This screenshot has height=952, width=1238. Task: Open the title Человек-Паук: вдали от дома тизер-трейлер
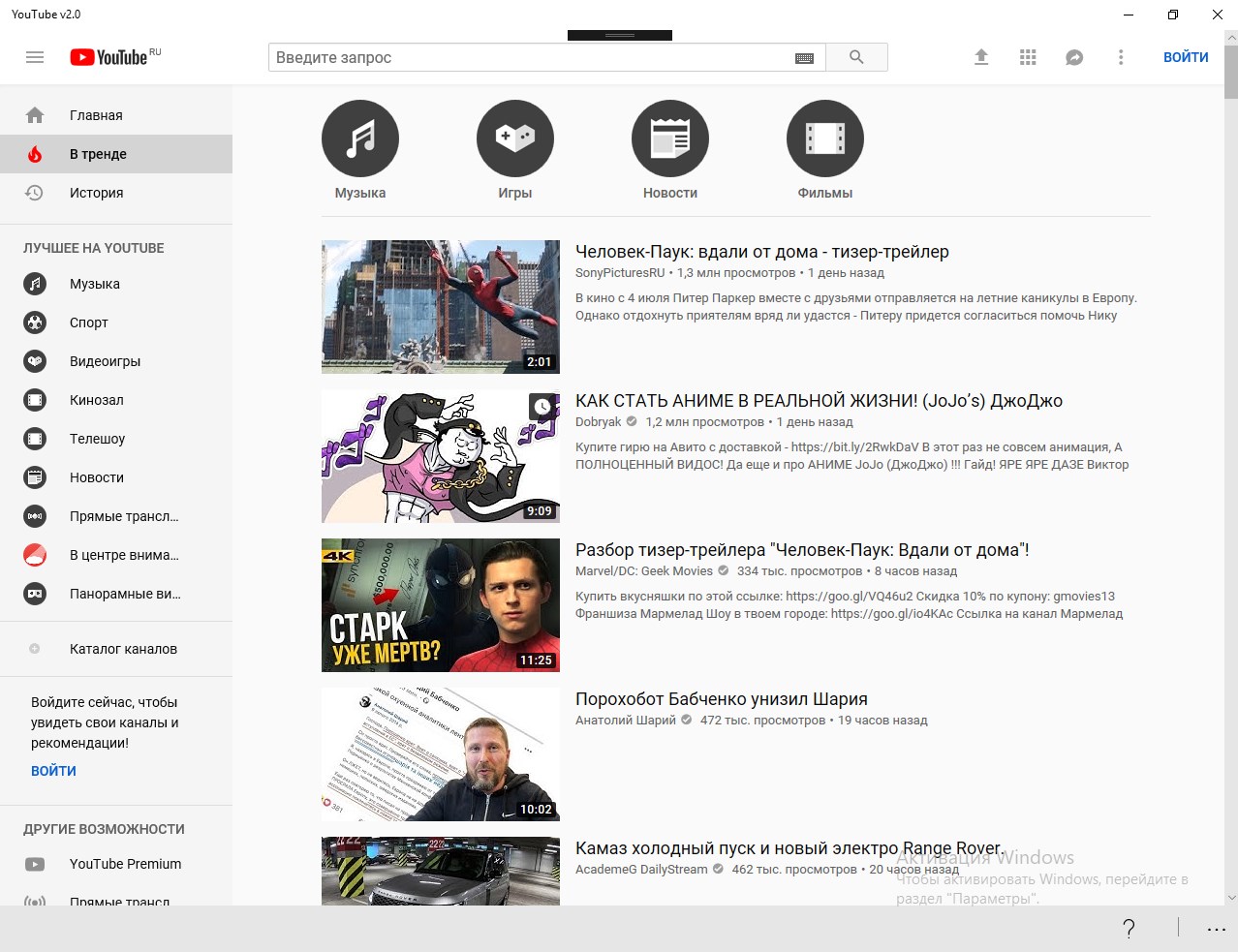(762, 252)
